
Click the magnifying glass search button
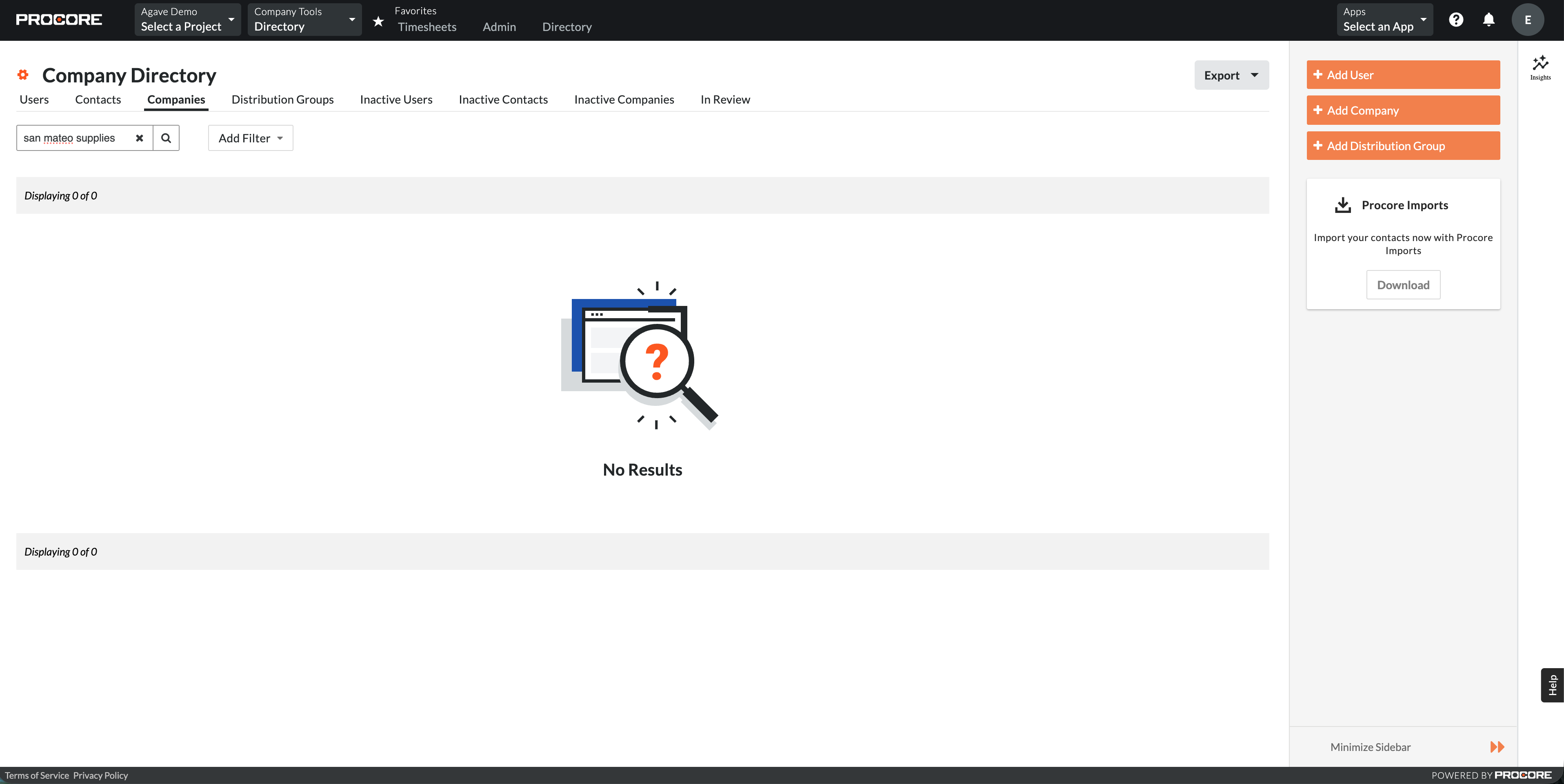[166, 138]
